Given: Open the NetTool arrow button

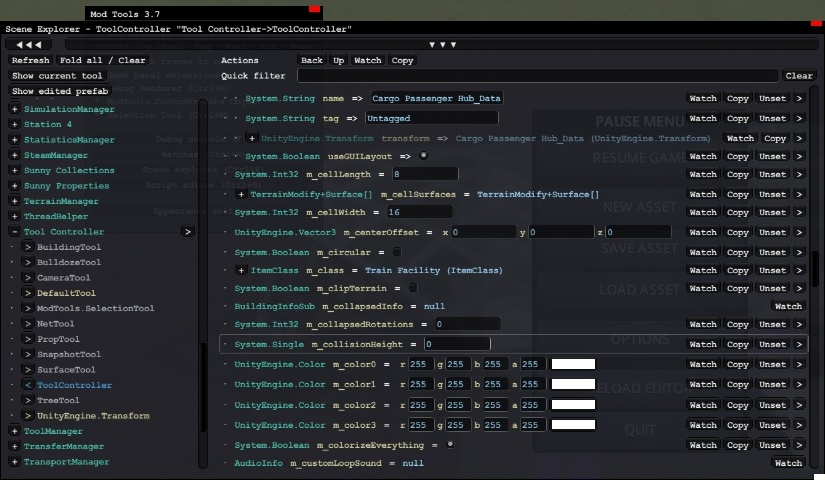Looking at the screenshot, I should coord(28,324).
